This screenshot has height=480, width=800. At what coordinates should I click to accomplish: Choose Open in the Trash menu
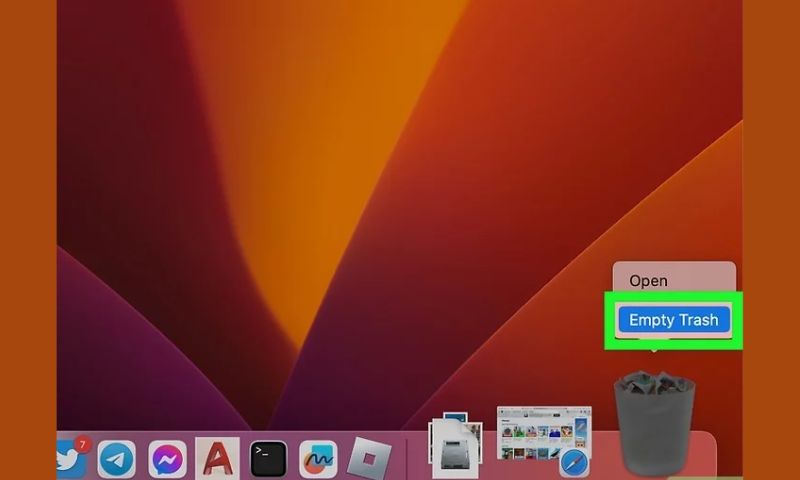pyautogui.click(x=648, y=281)
